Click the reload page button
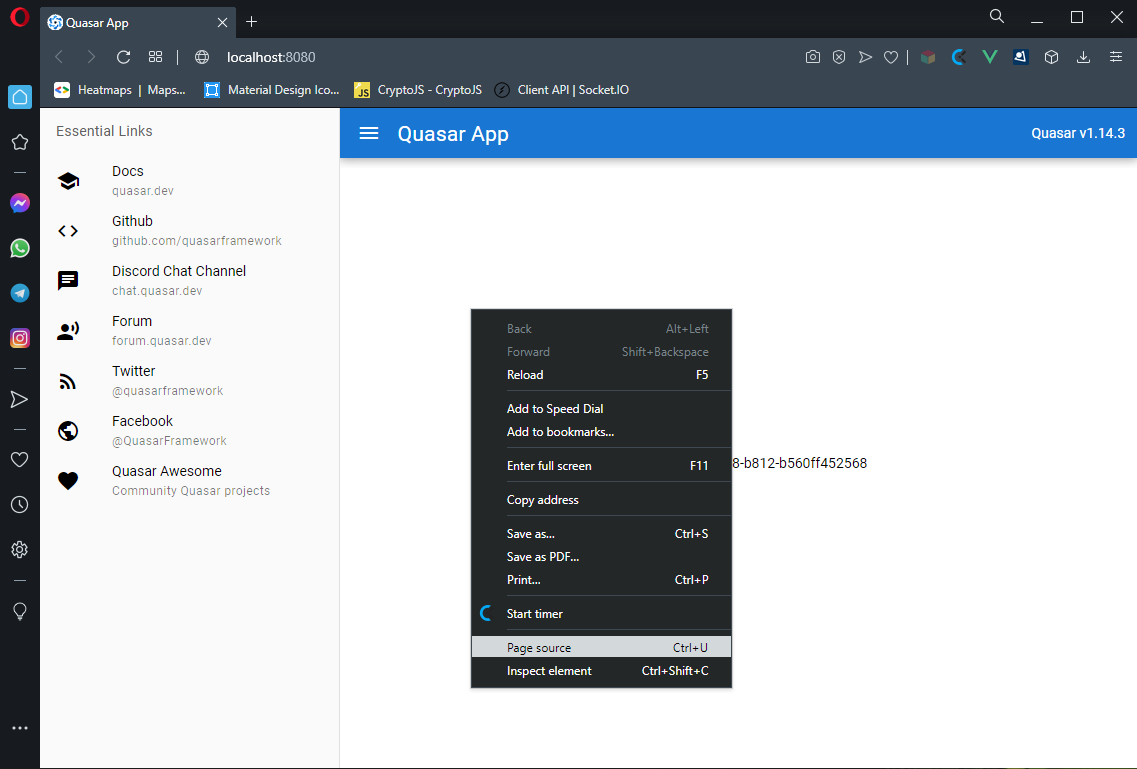Viewport: 1137px width, 769px height. 124,57
